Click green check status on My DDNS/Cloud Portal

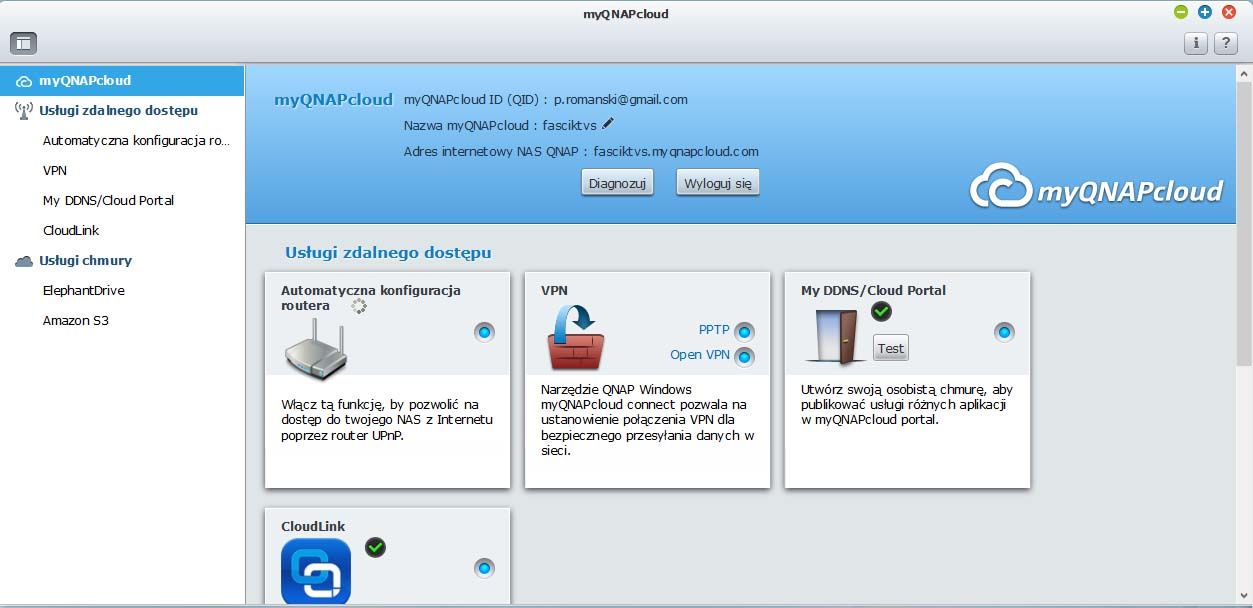click(881, 312)
